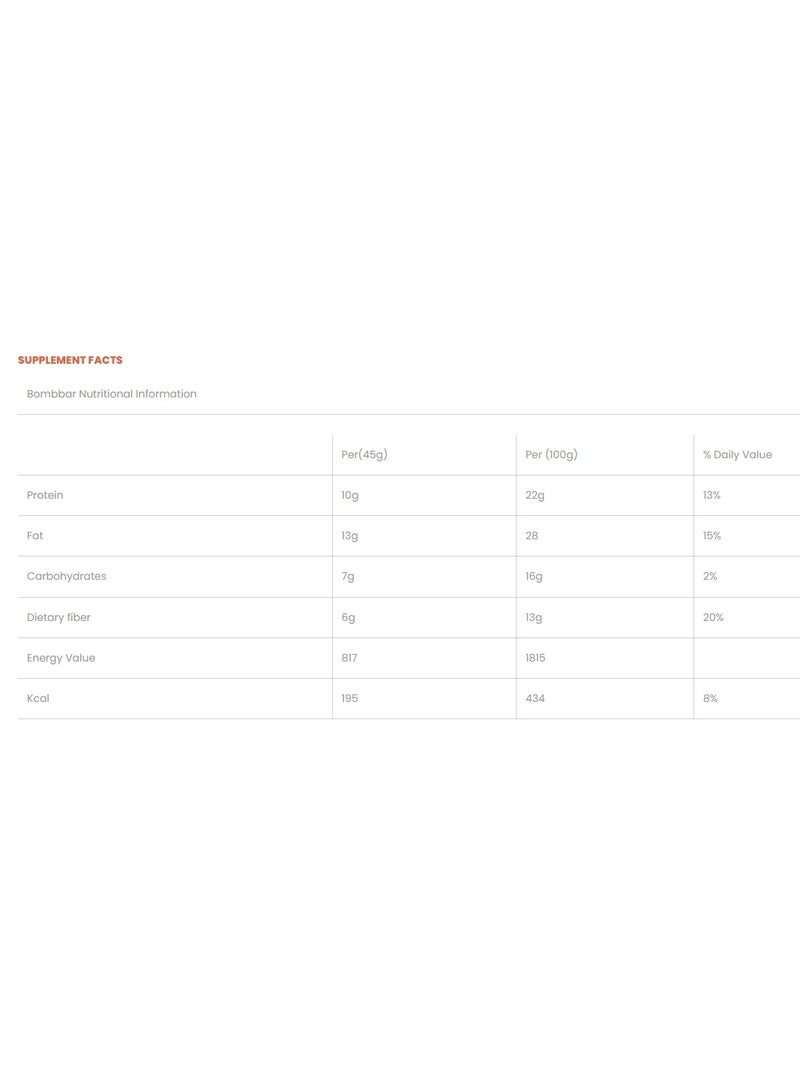Viewport: 800px width, 1092px height.
Task: Select the 195 Kcal cell
Action: click(349, 698)
